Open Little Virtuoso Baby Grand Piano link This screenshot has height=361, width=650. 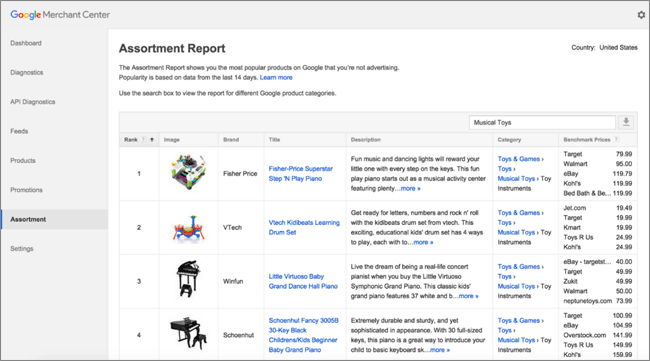pos(303,281)
